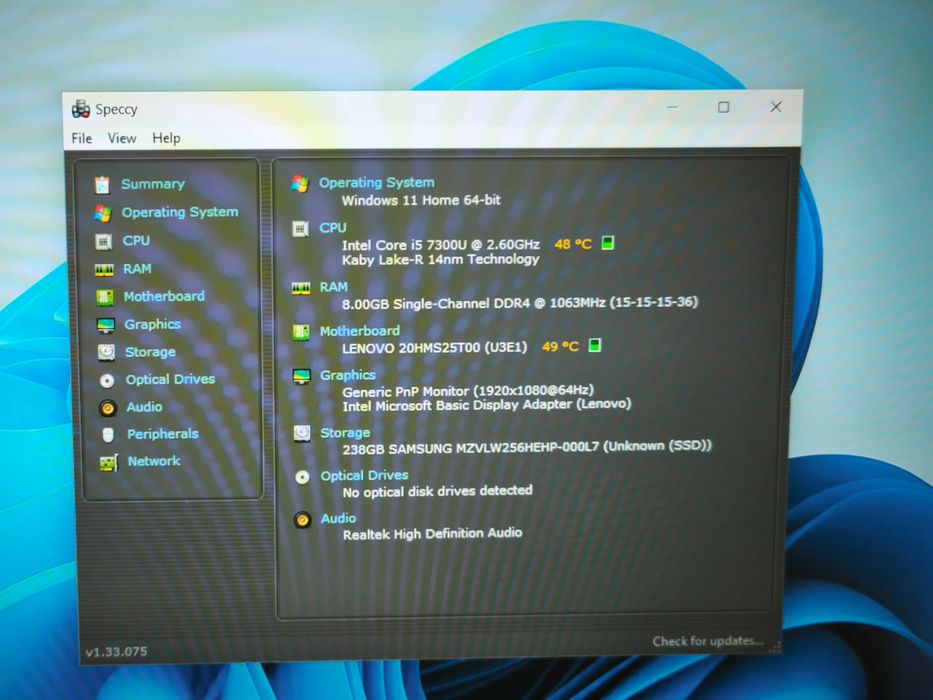Select Peripherals label in the sidebar
Screen dimensions: 933x700
click(x=162, y=434)
